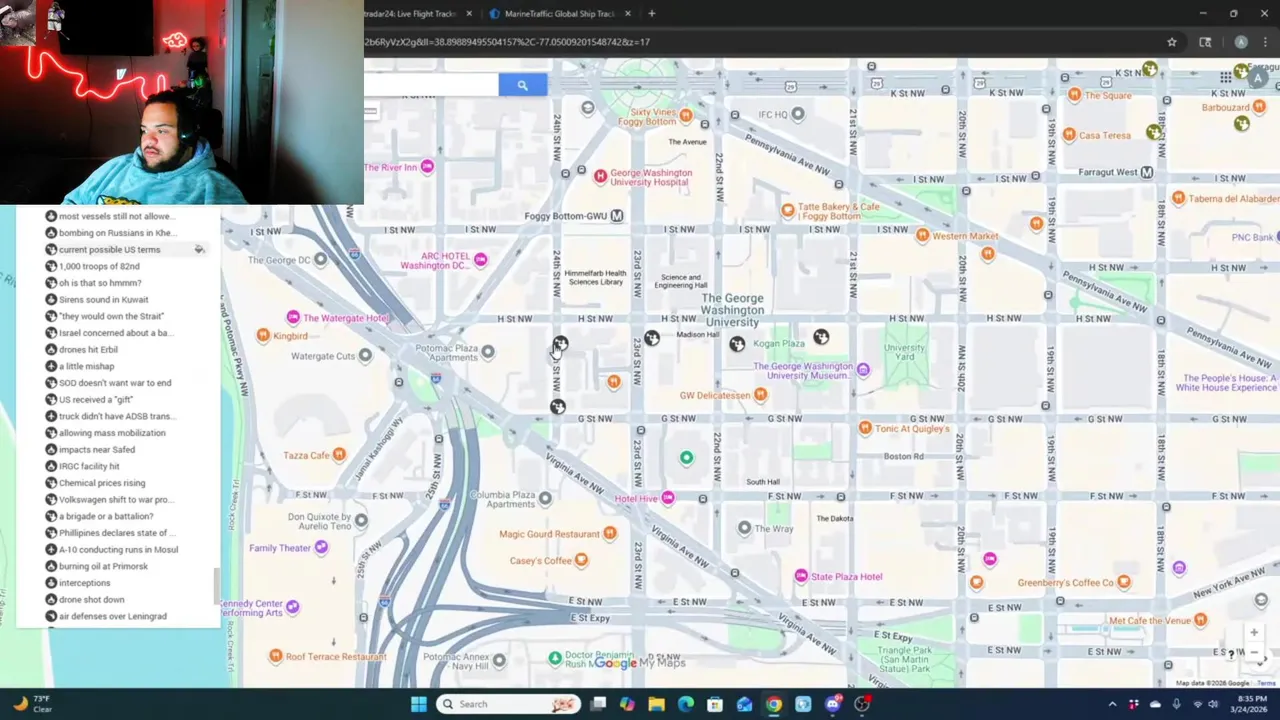Close the MarineTraffic tab

tap(628, 14)
